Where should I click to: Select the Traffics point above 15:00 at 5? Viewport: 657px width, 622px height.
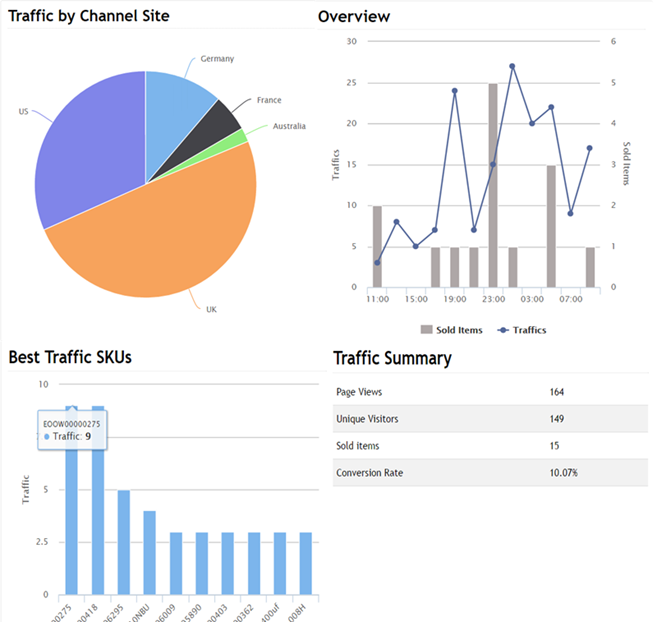[416, 246]
